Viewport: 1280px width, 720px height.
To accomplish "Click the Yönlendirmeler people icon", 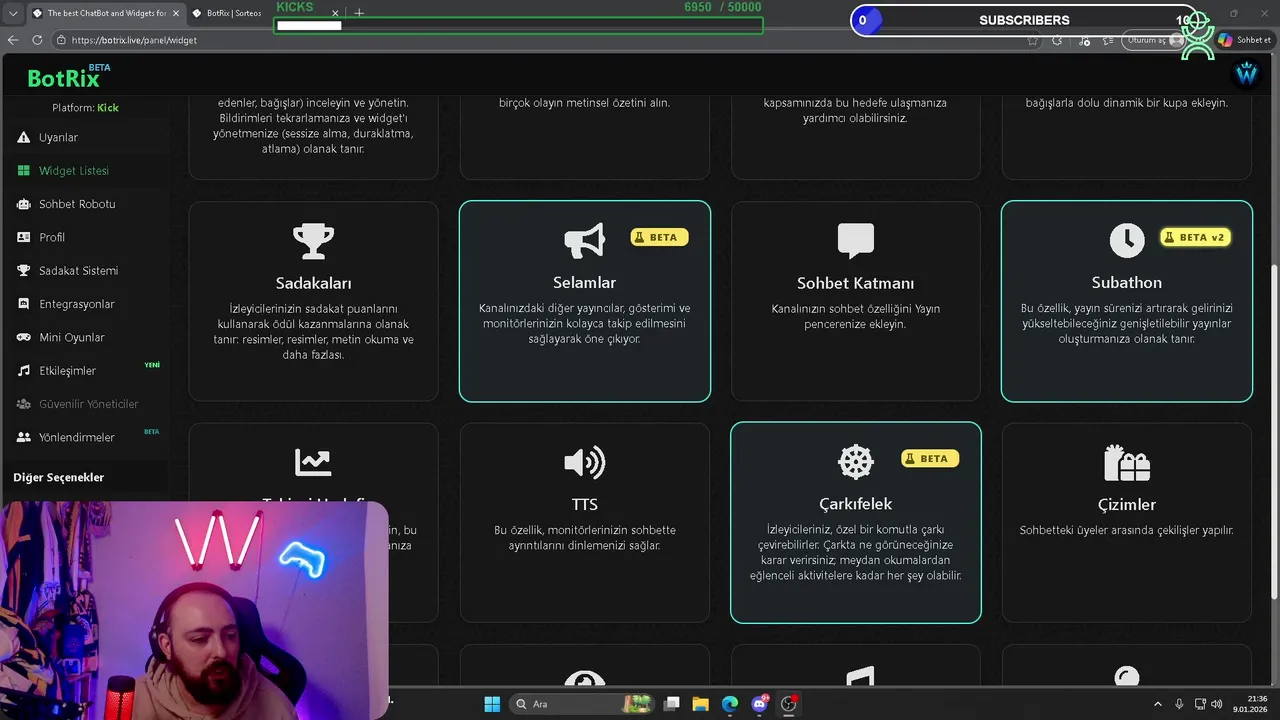I will point(24,437).
